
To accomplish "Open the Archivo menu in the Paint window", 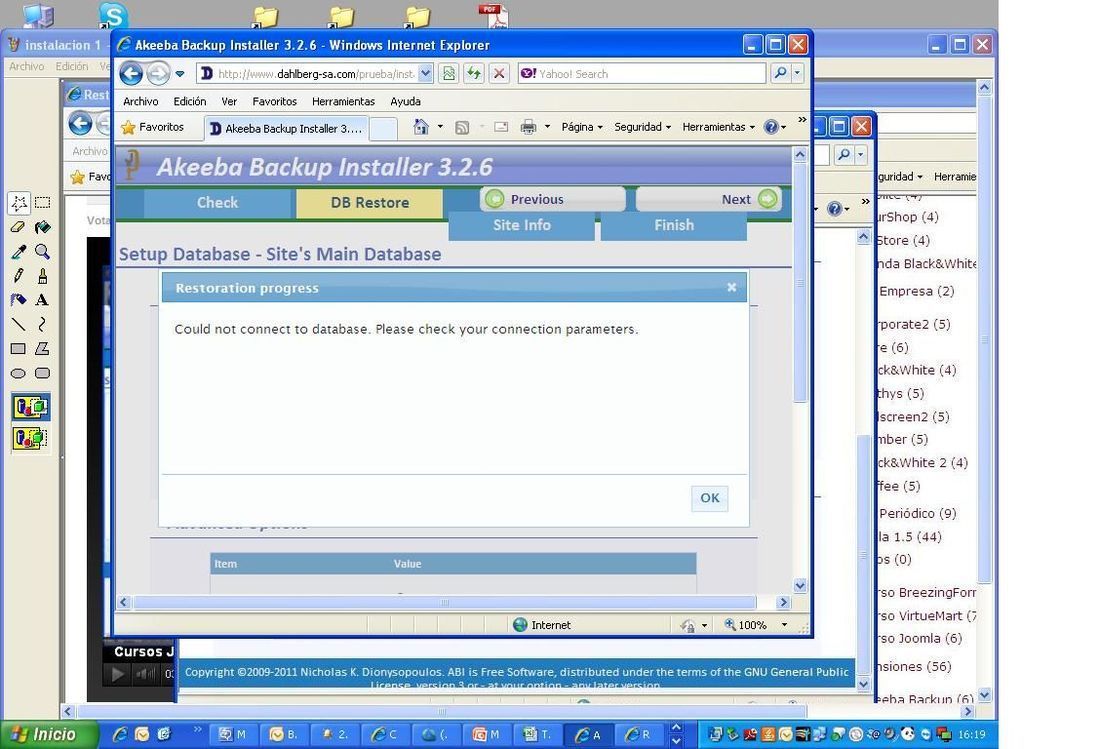I will (x=27, y=66).
